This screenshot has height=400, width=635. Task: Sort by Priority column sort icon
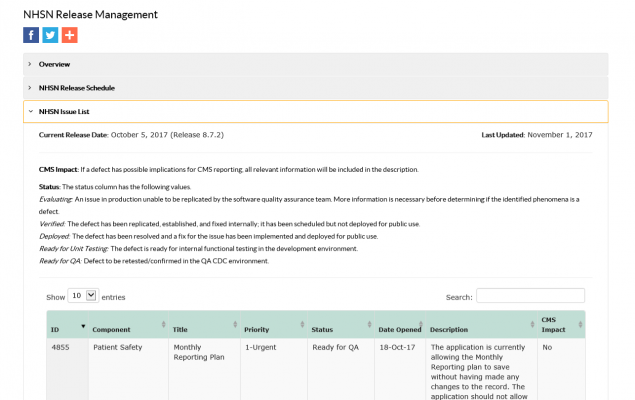pos(300,325)
